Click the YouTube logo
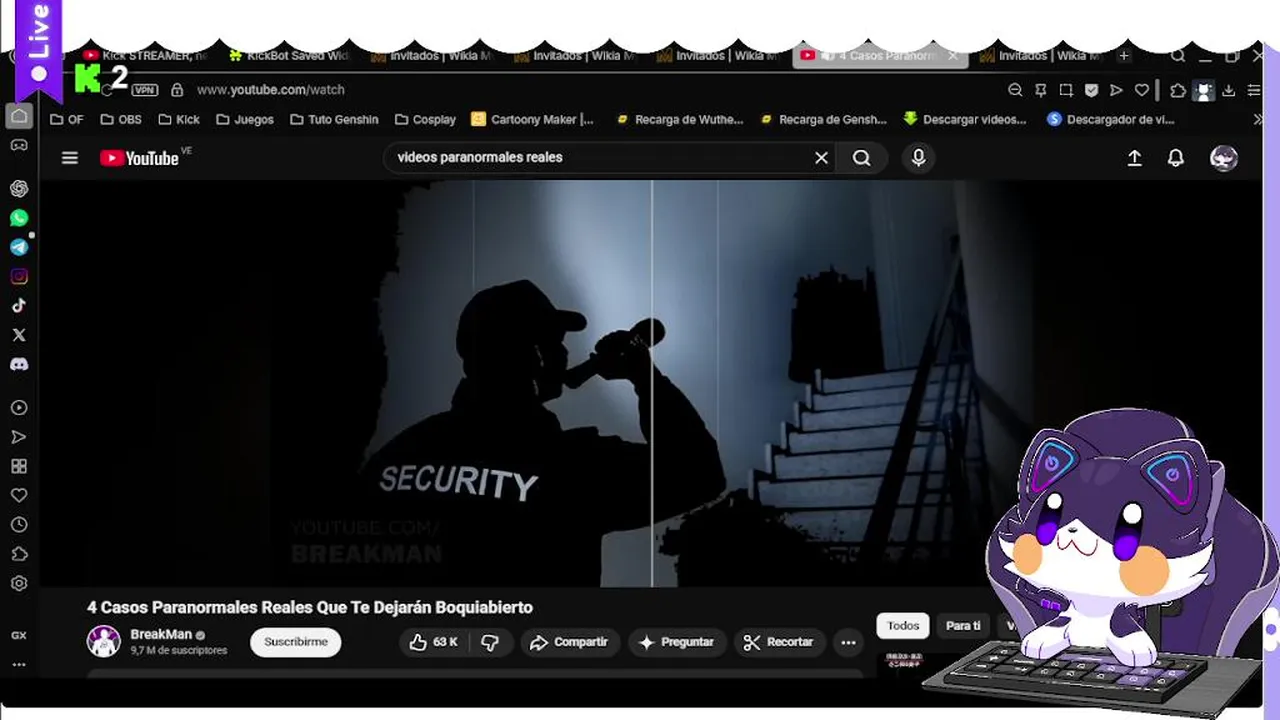This screenshot has height=720, width=1280. point(139,158)
